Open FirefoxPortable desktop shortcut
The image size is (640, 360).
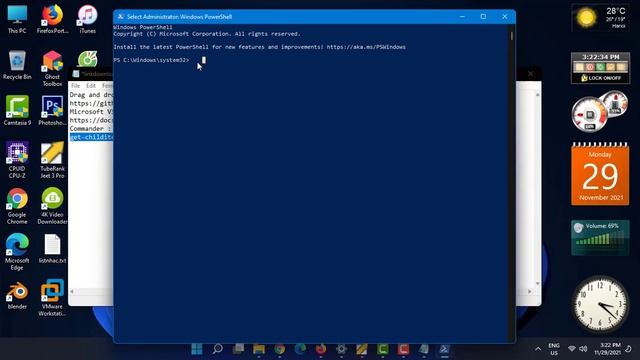[52, 19]
